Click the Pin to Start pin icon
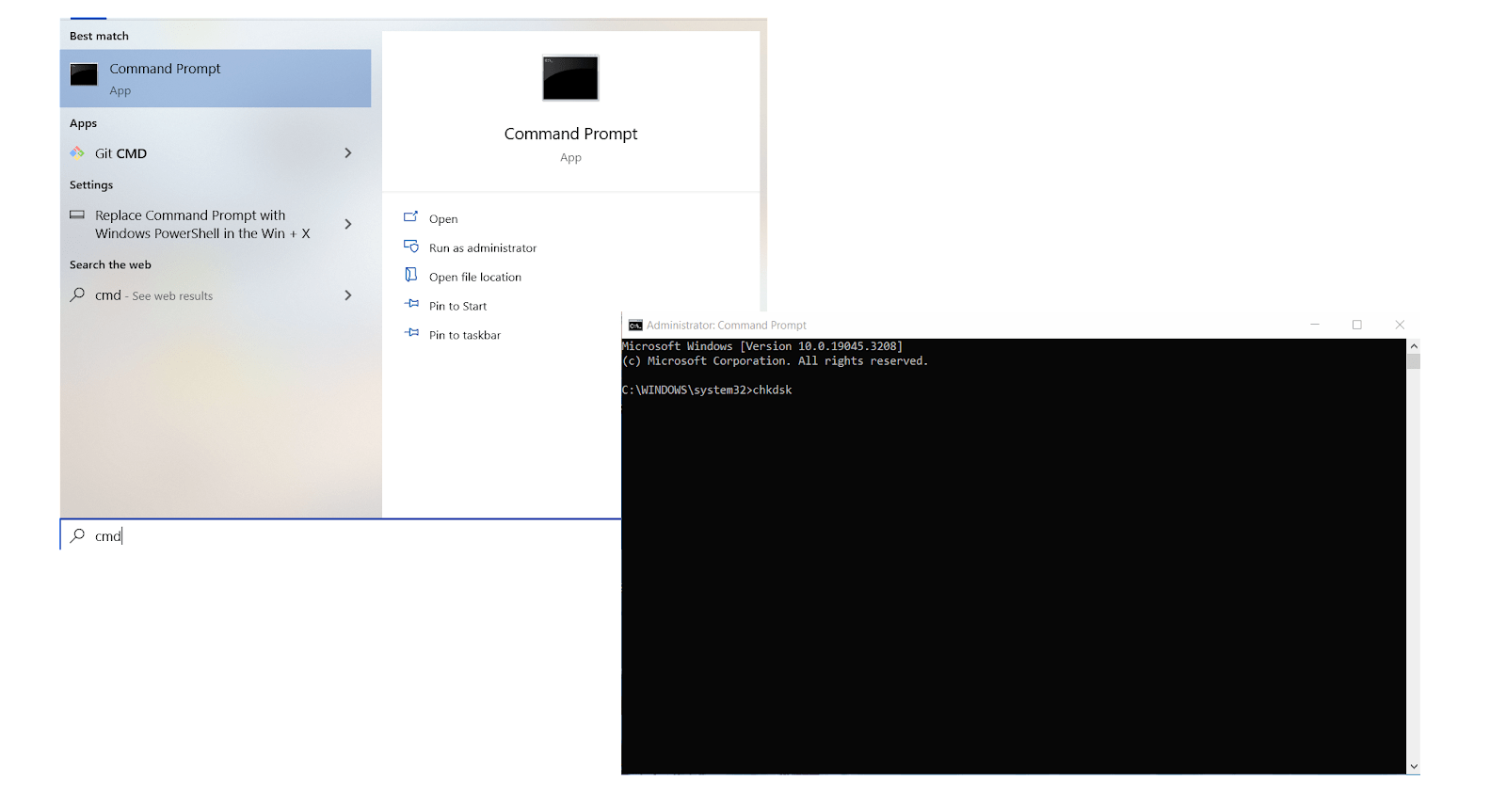 pyautogui.click(x=411, y=304)
